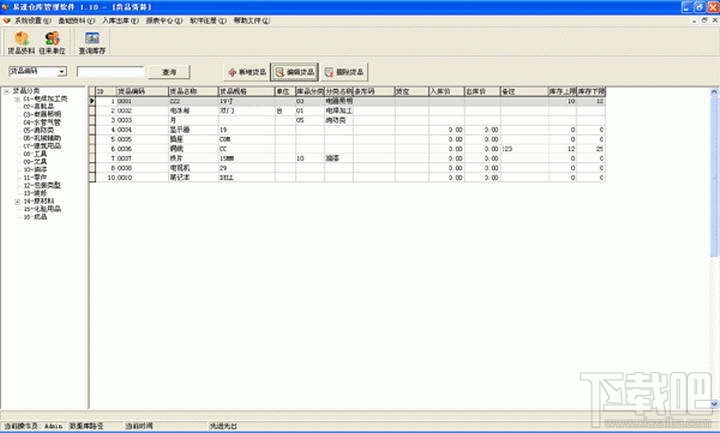Click the 笔记本 item name cell

[x=193, y=177]
